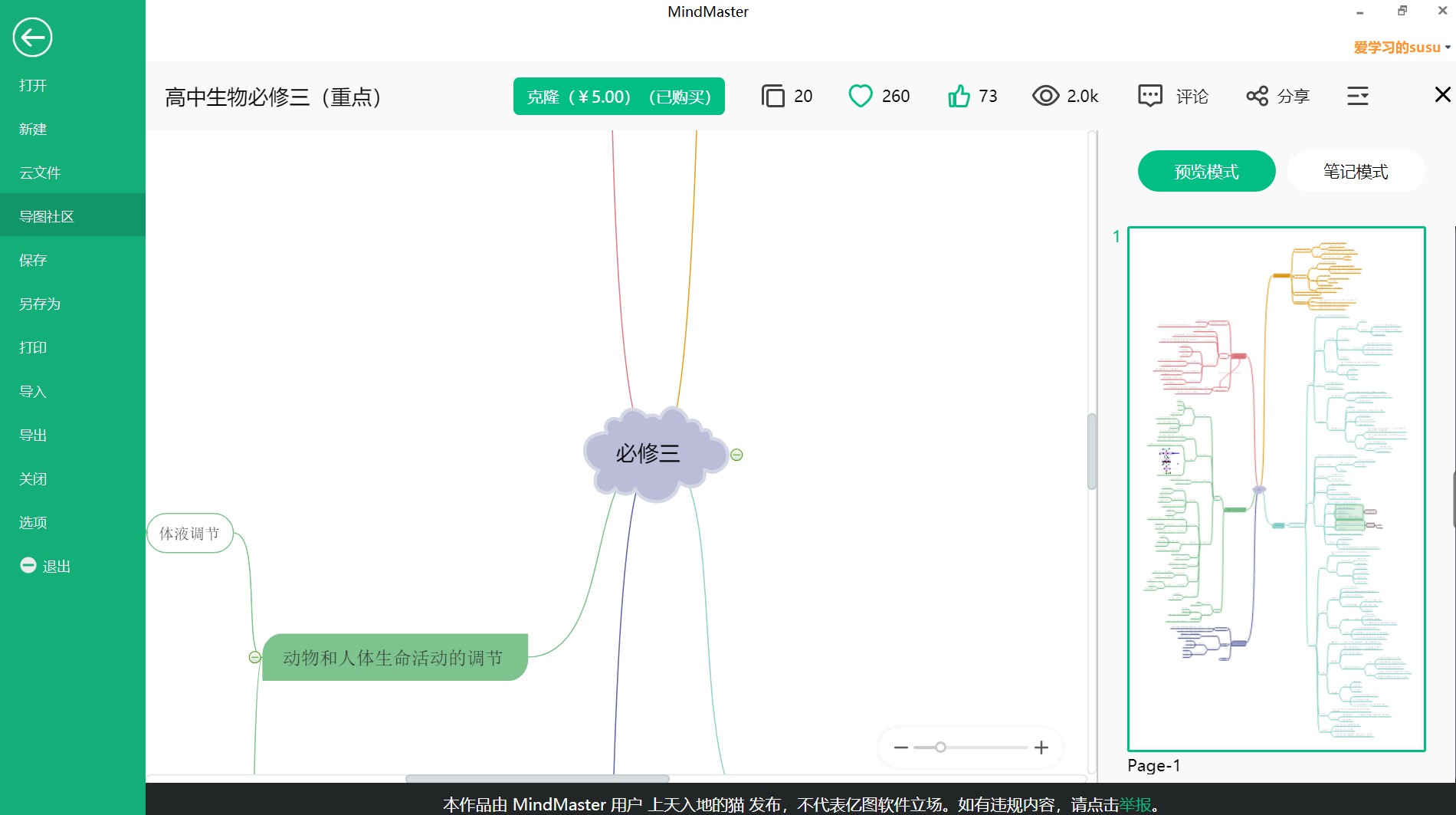The height and width of the screenshot is (815, 1456).
Task: Switch to 笔记模式 tab
Action: (1356, 171)
